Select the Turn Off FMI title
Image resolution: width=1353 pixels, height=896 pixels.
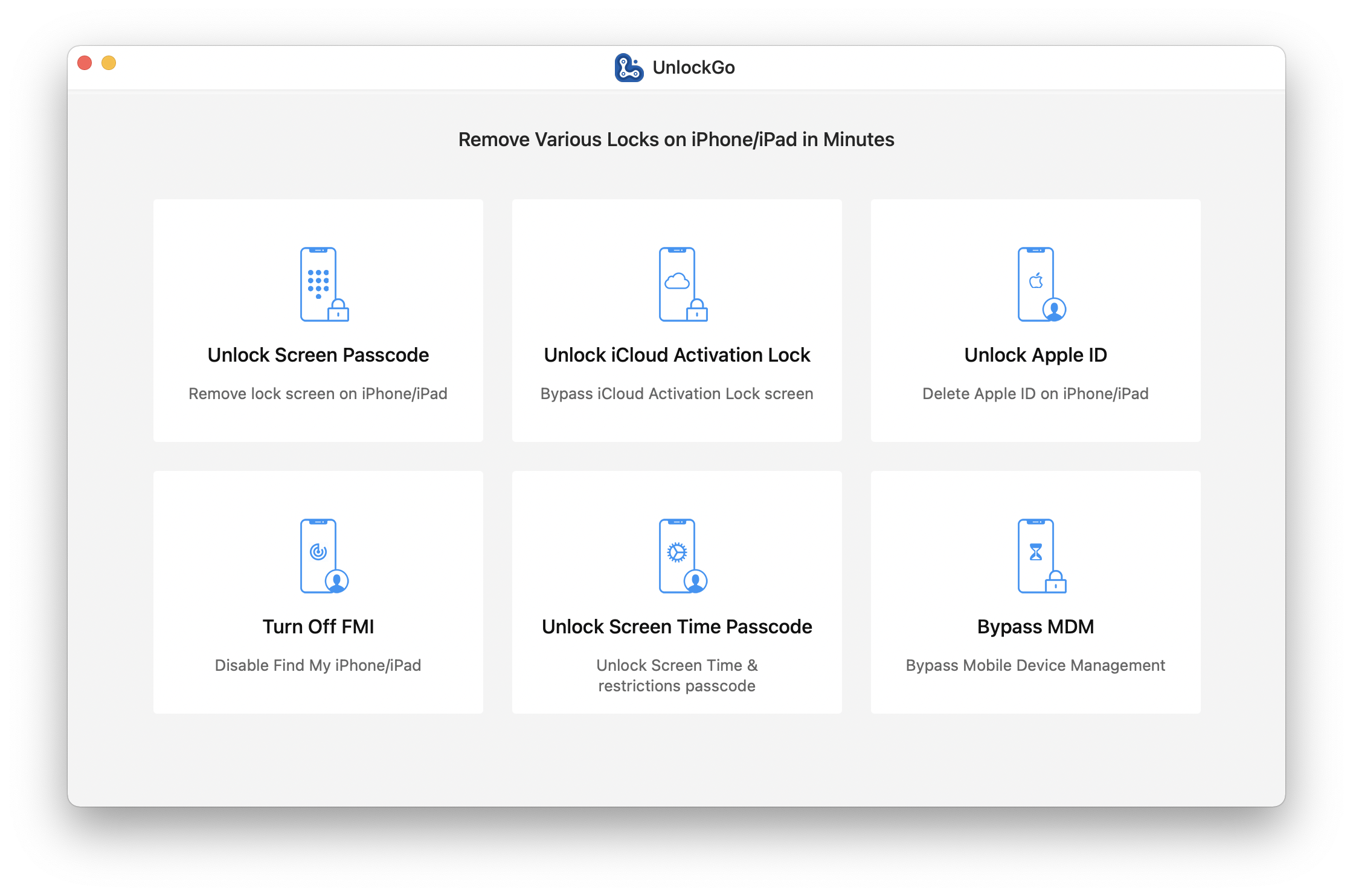coord(318,627)
